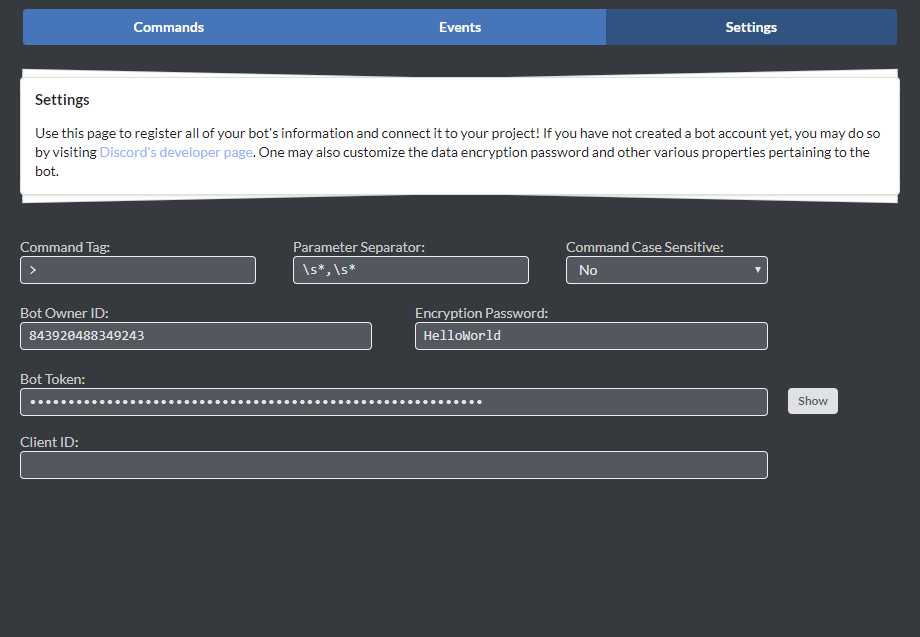Click the Bot Token label
The image size is (920, 637).
pyautogui.click(x=53, y=379)
